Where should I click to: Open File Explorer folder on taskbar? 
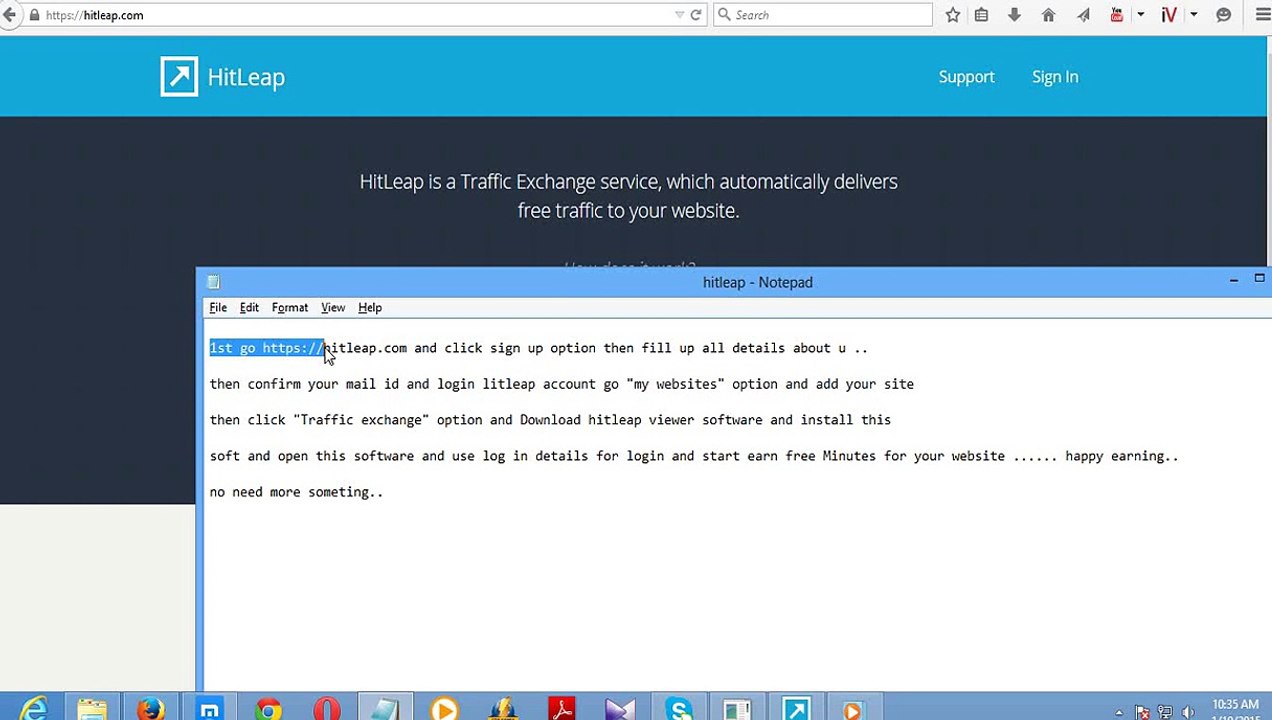point(92,708)
